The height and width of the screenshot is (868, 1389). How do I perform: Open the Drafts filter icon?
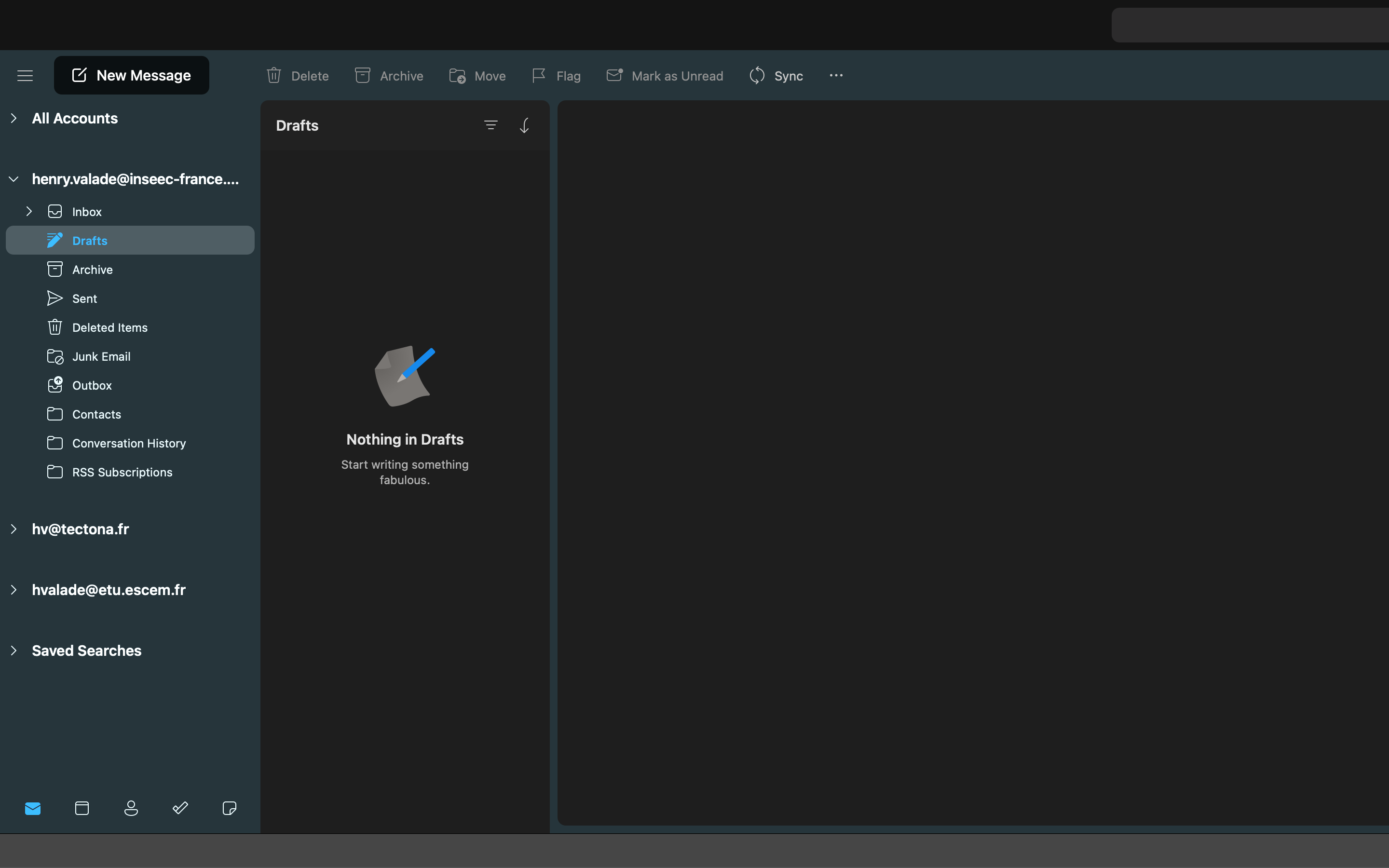tap(491, 125)
